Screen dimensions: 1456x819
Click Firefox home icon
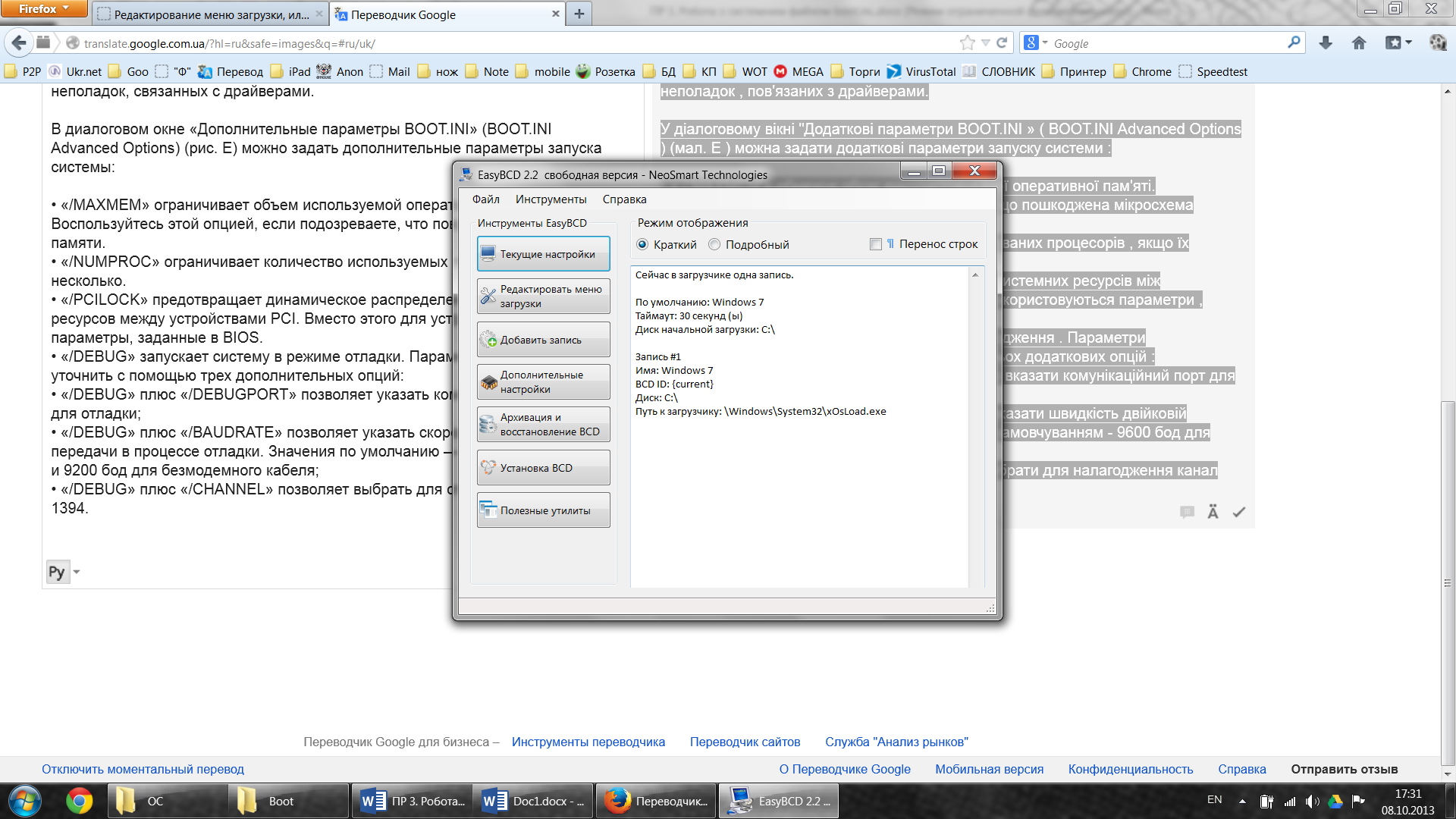point(1359,43)
